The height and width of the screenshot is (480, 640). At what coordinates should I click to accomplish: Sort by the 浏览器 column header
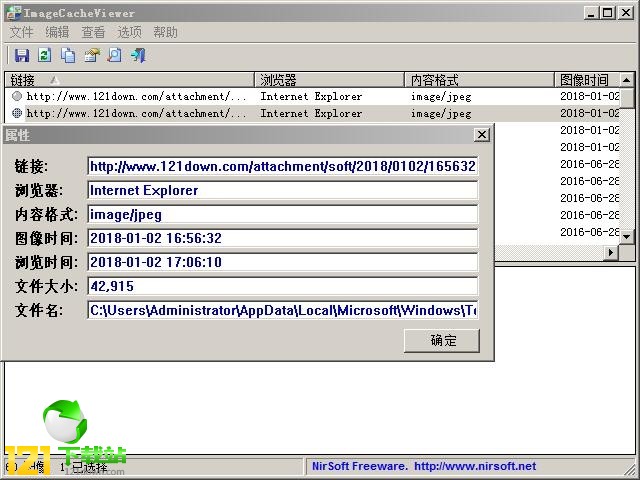tap(329, 80)
